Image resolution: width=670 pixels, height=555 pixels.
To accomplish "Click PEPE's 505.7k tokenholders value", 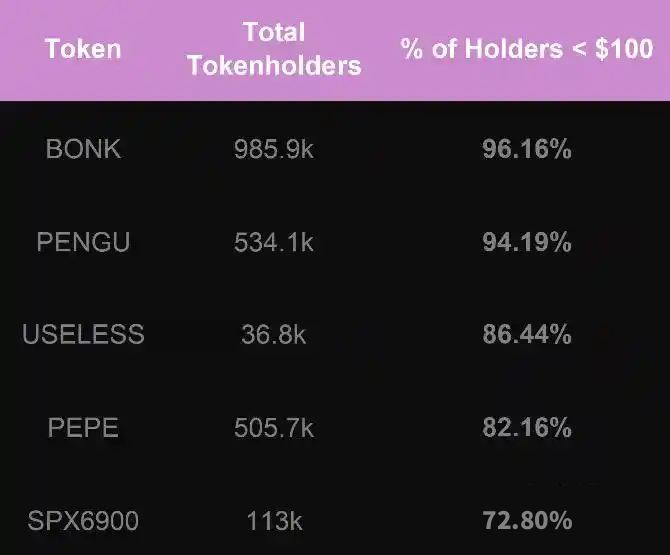I will tap(274, 428).
